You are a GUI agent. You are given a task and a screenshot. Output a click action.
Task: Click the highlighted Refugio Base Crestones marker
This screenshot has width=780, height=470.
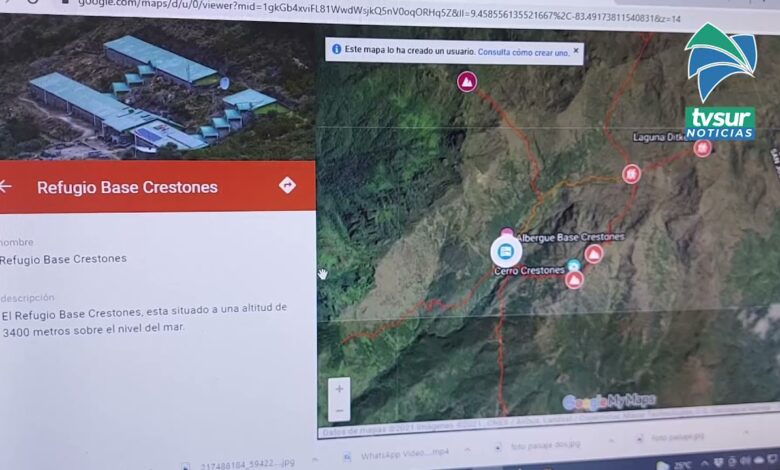click(506, 252)
